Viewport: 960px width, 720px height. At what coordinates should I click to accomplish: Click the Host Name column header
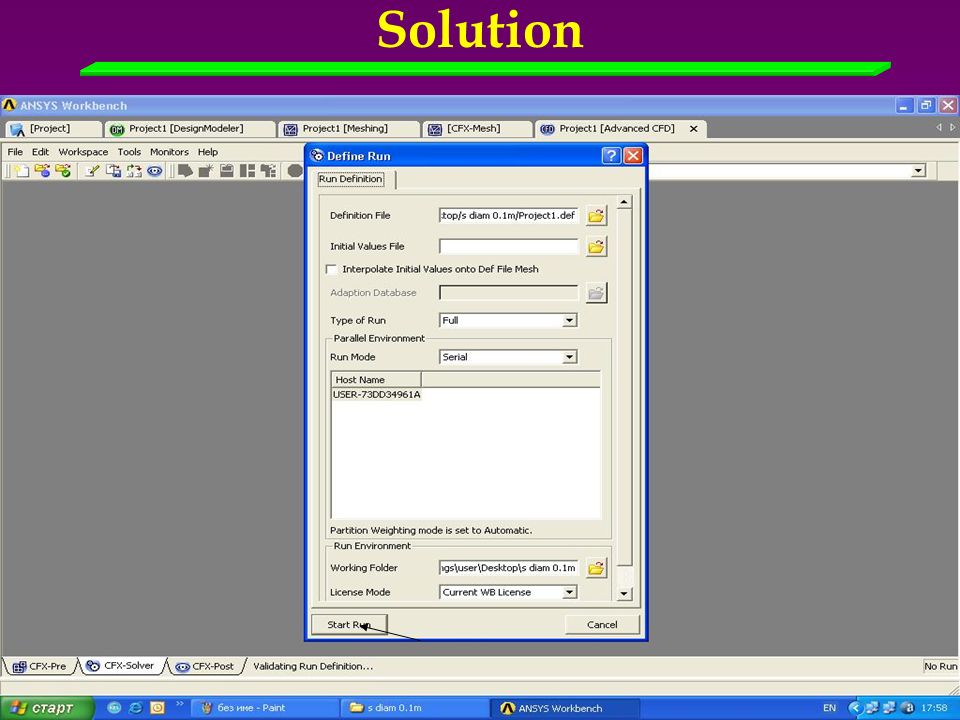376,380
